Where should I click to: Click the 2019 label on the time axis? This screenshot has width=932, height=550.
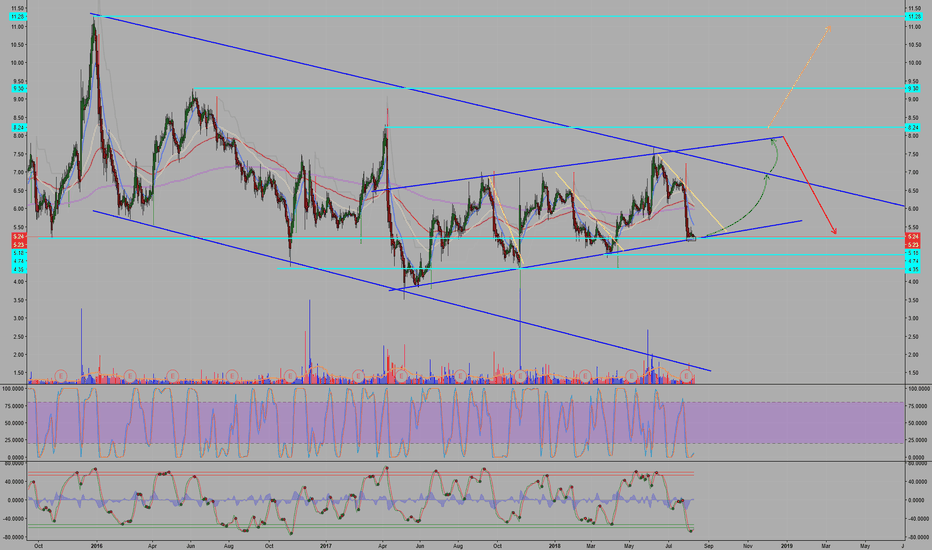786,545
